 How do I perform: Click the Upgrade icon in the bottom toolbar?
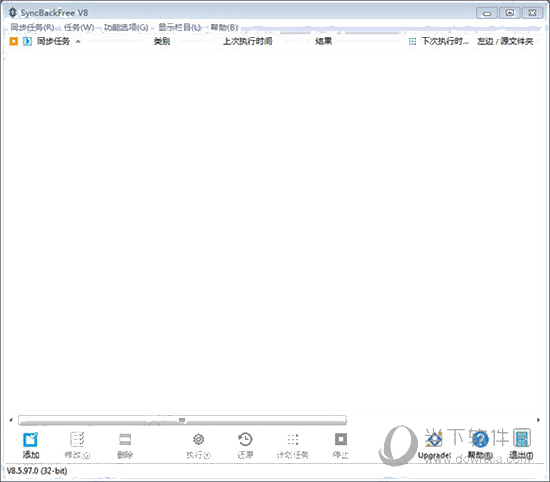pyautogui.click(x=434, y=439)
